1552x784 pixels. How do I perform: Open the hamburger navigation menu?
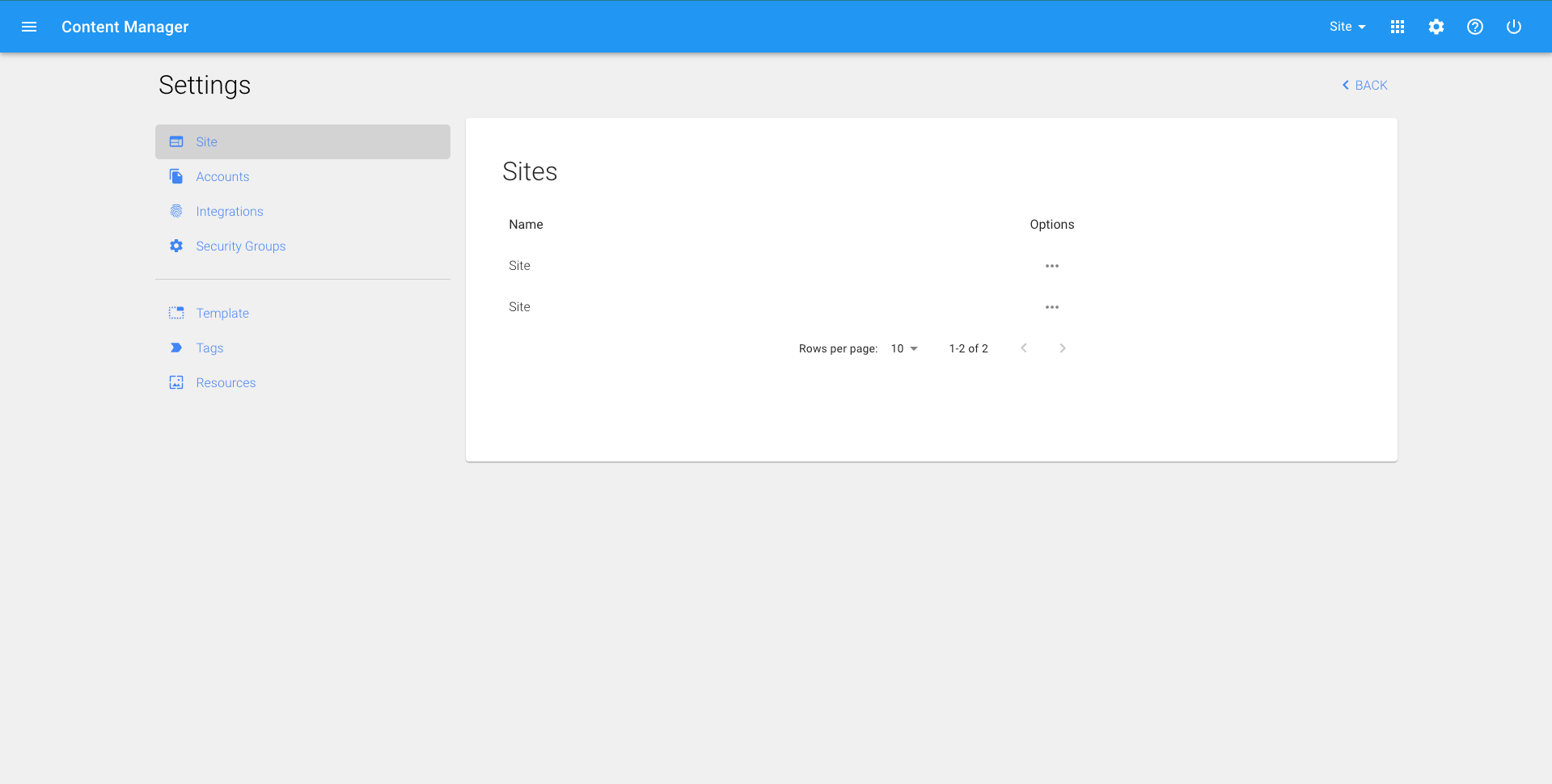click(x=29, y=27)
